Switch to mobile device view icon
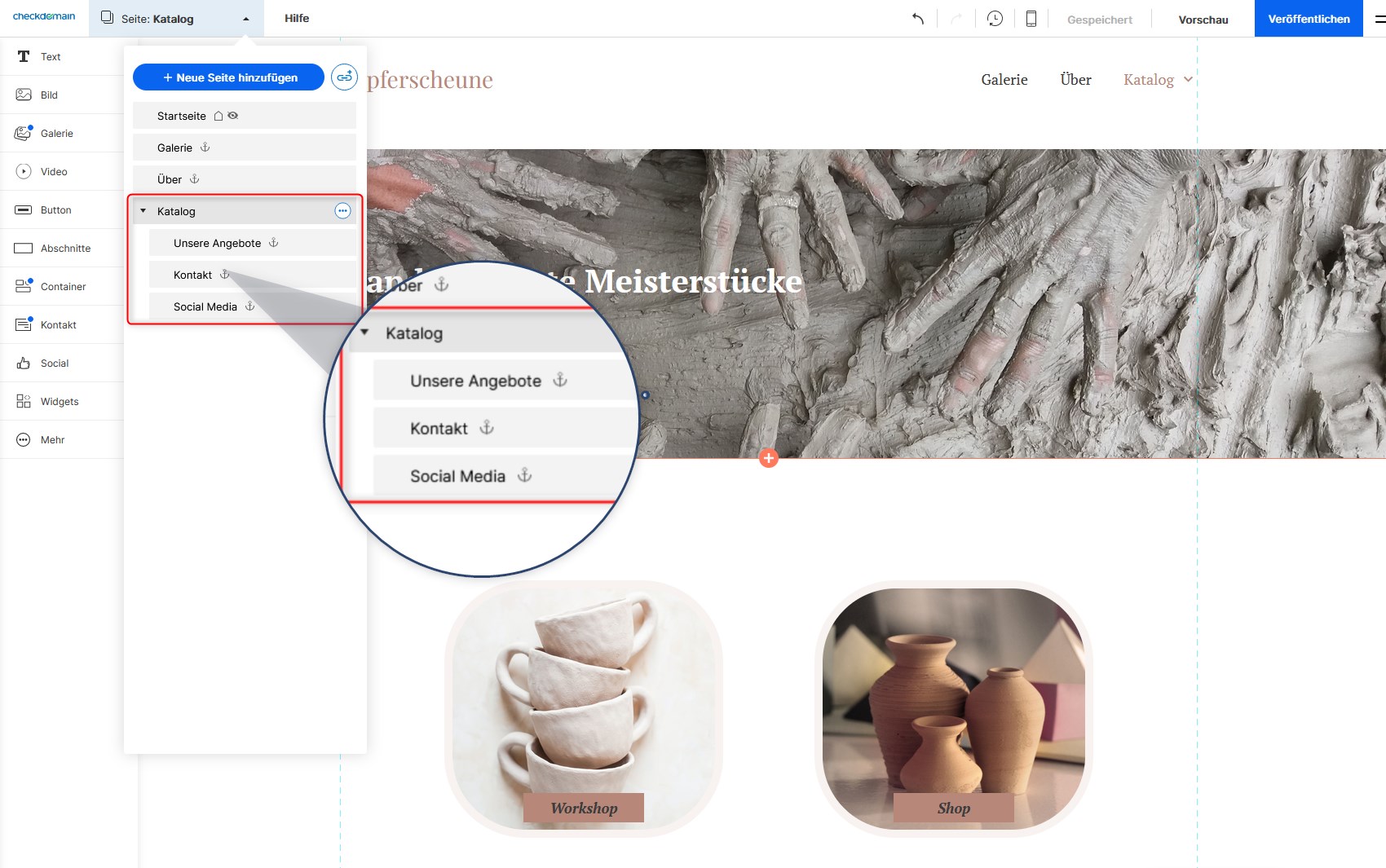The width and height of the screenshot is (1386, 868). (1031, 19)
